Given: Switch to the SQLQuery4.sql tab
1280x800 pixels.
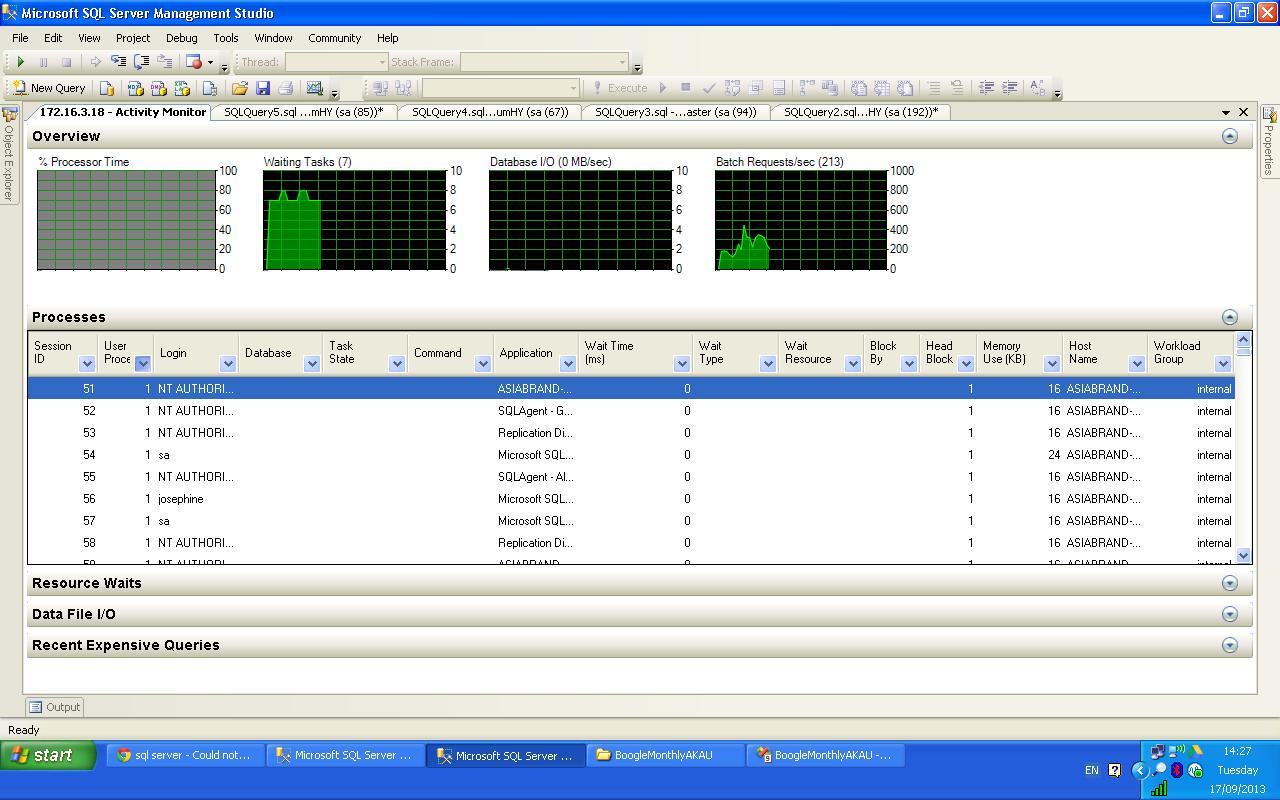Looking at the screenshot, I should tap(490, 112).
